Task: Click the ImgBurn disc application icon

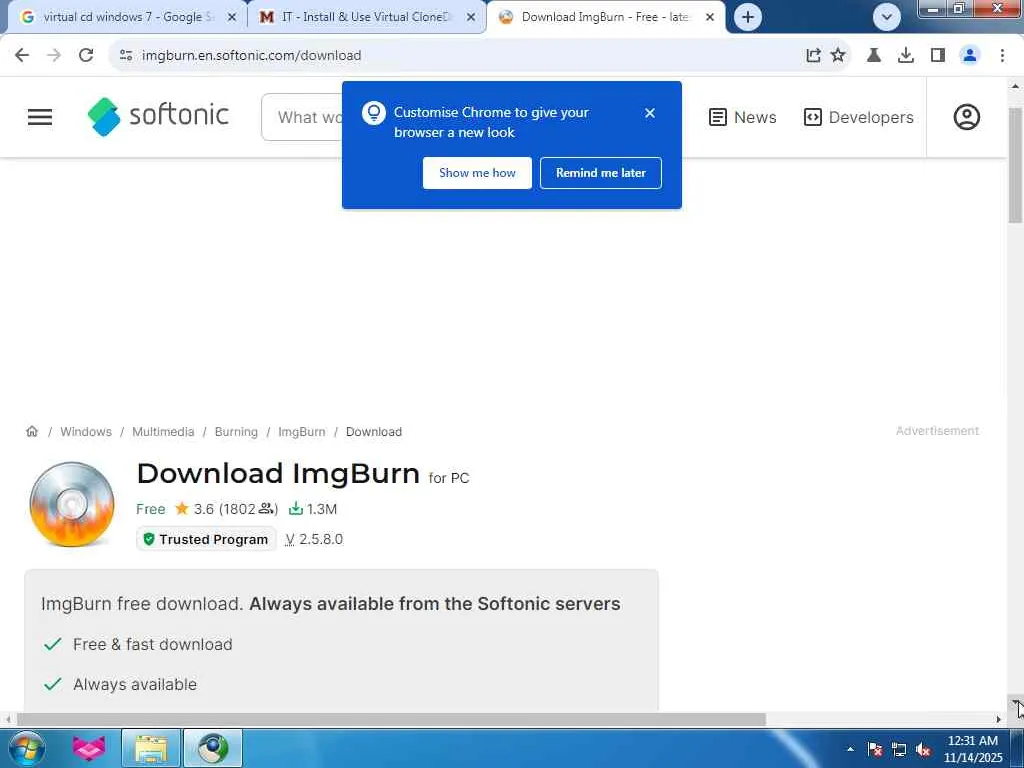Action: [x=72, y=504]
